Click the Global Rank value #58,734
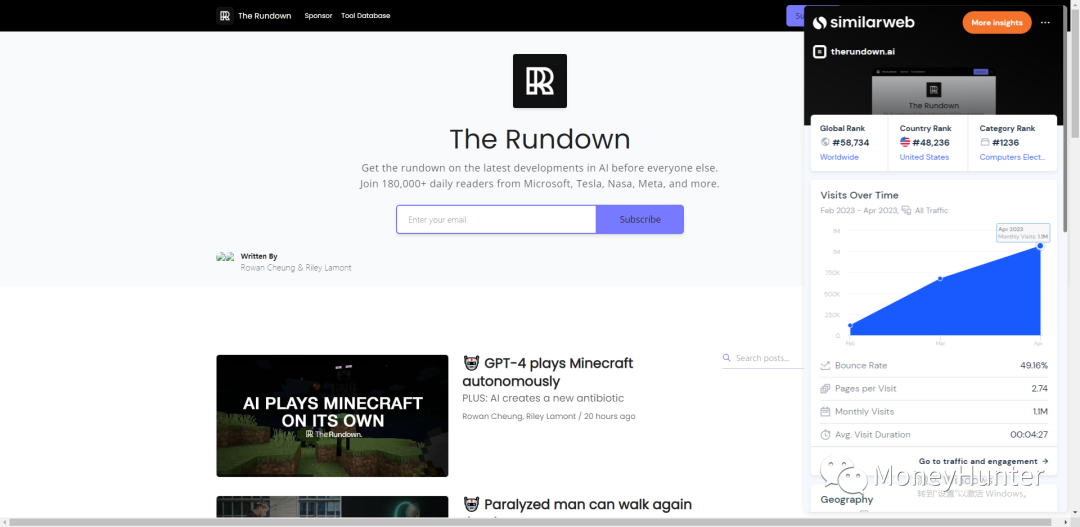1080x527 pixels. 851,143
